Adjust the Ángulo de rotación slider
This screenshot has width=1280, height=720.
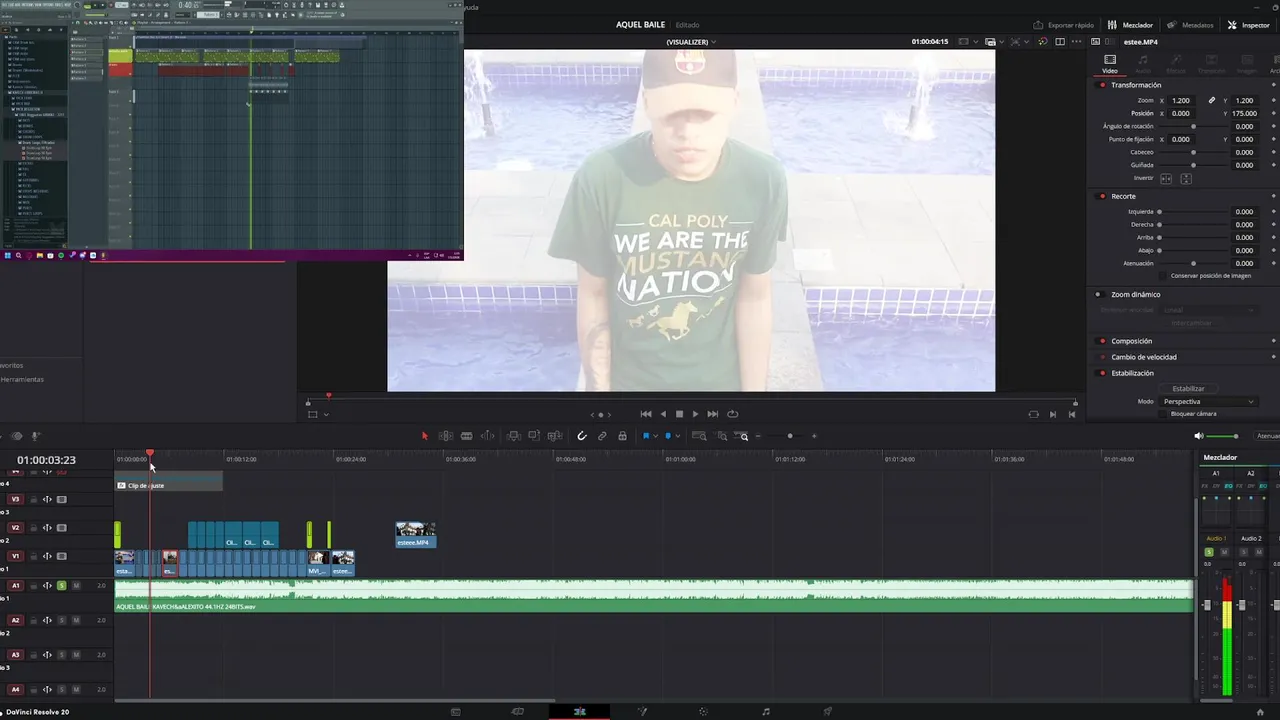tap(1193, 126)
